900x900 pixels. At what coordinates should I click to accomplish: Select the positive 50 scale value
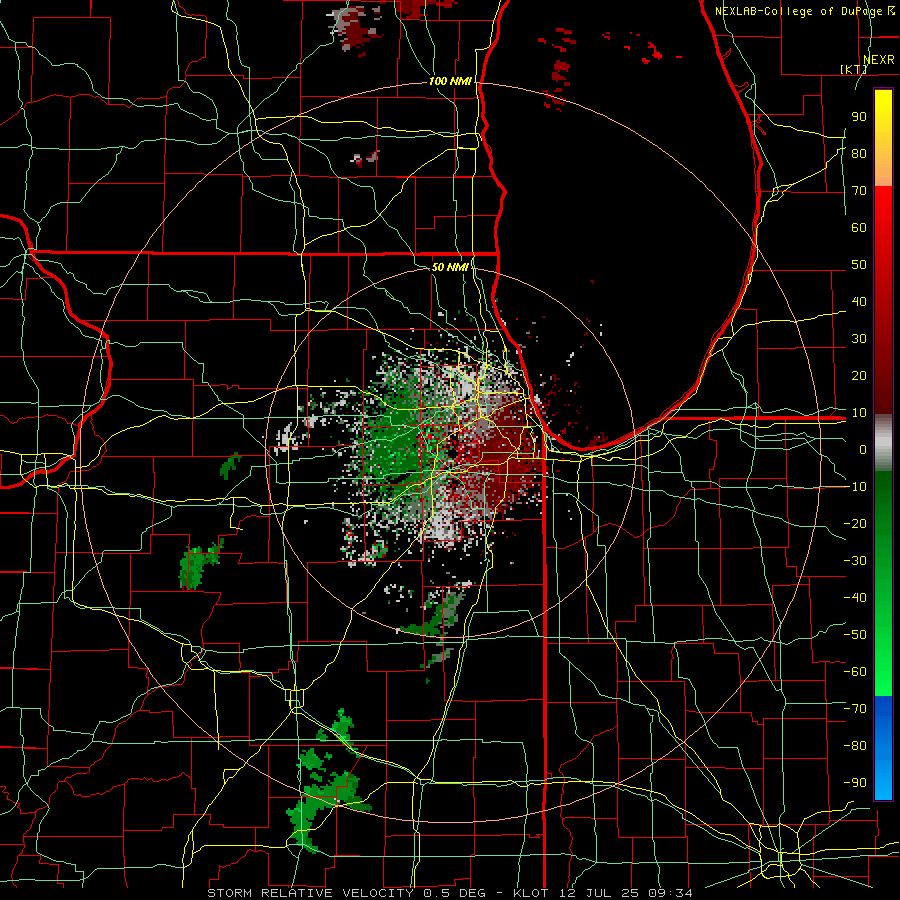pyautogui.click(x=859, y=265)
